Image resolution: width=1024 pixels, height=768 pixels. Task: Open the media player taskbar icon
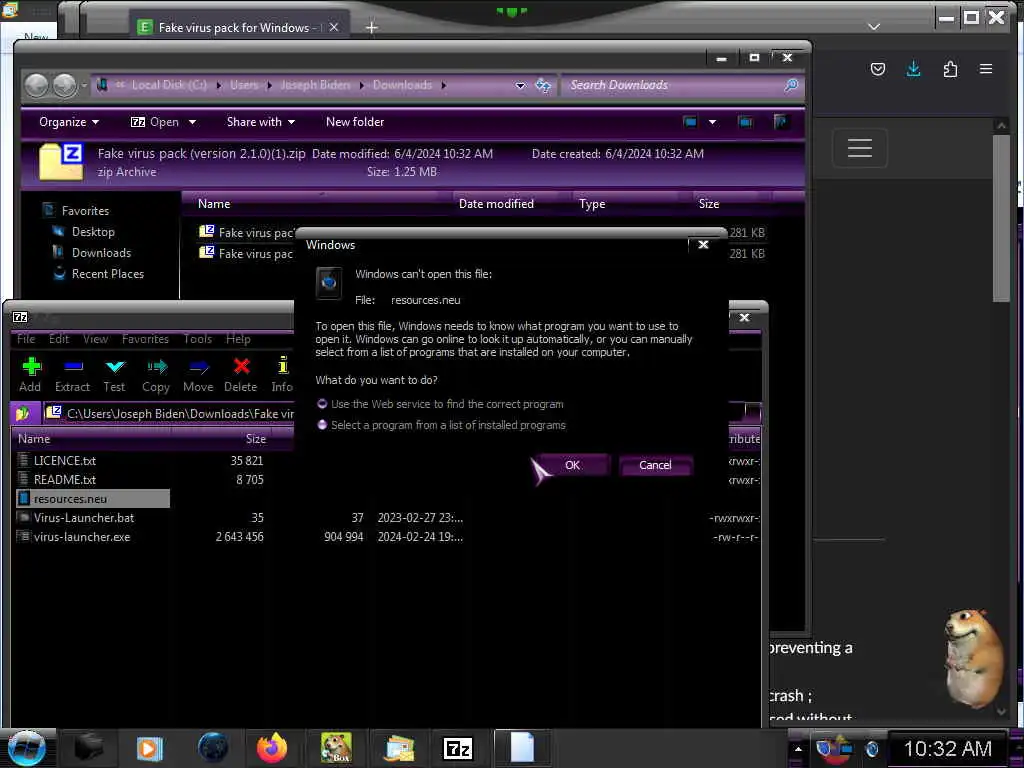click(149, 748)
